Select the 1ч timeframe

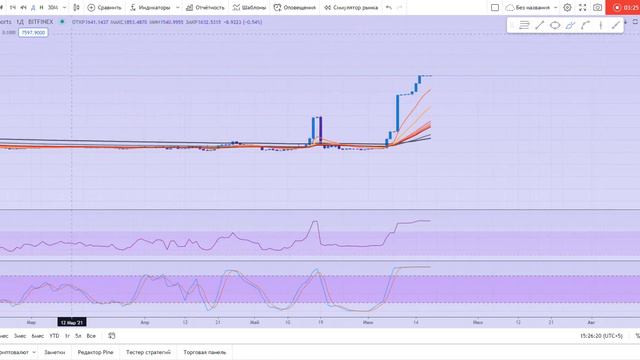(x=13, y=7)
